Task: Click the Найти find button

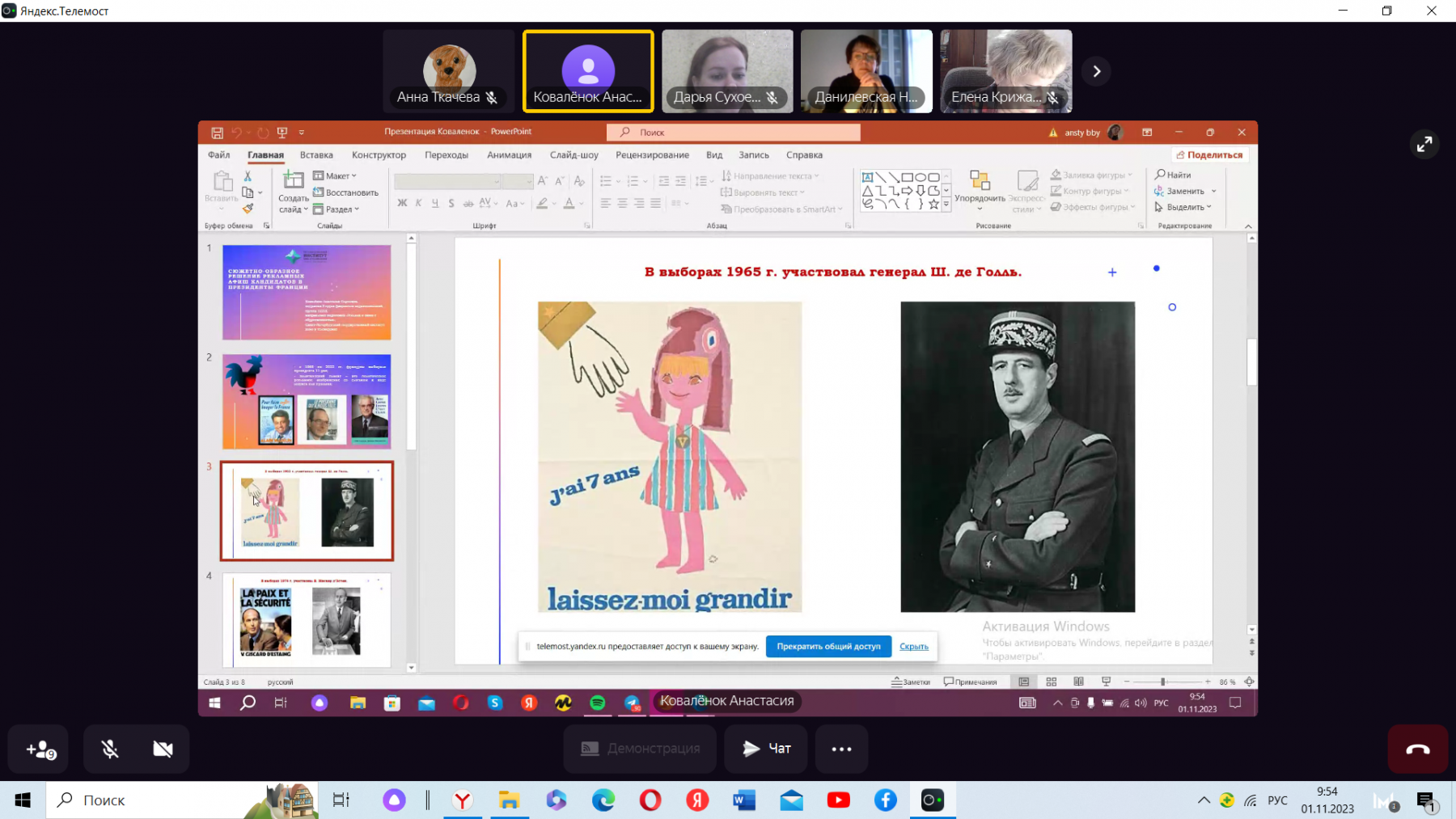Action: click(x=1173, y=175)
